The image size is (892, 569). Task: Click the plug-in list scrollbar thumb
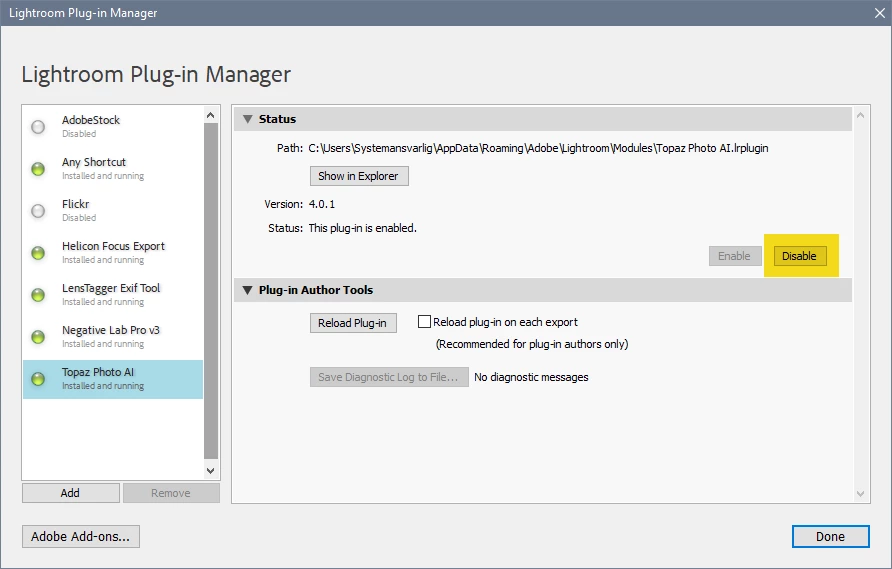(x=211, y=291)
